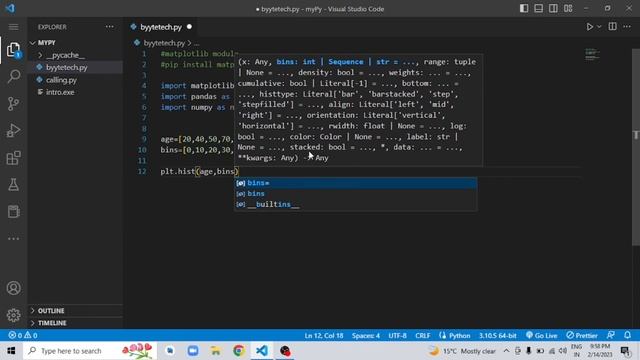Close byytetech.py tab via unsaved dot
This screenshot has height=360, width=640.
tap(189, 27)
